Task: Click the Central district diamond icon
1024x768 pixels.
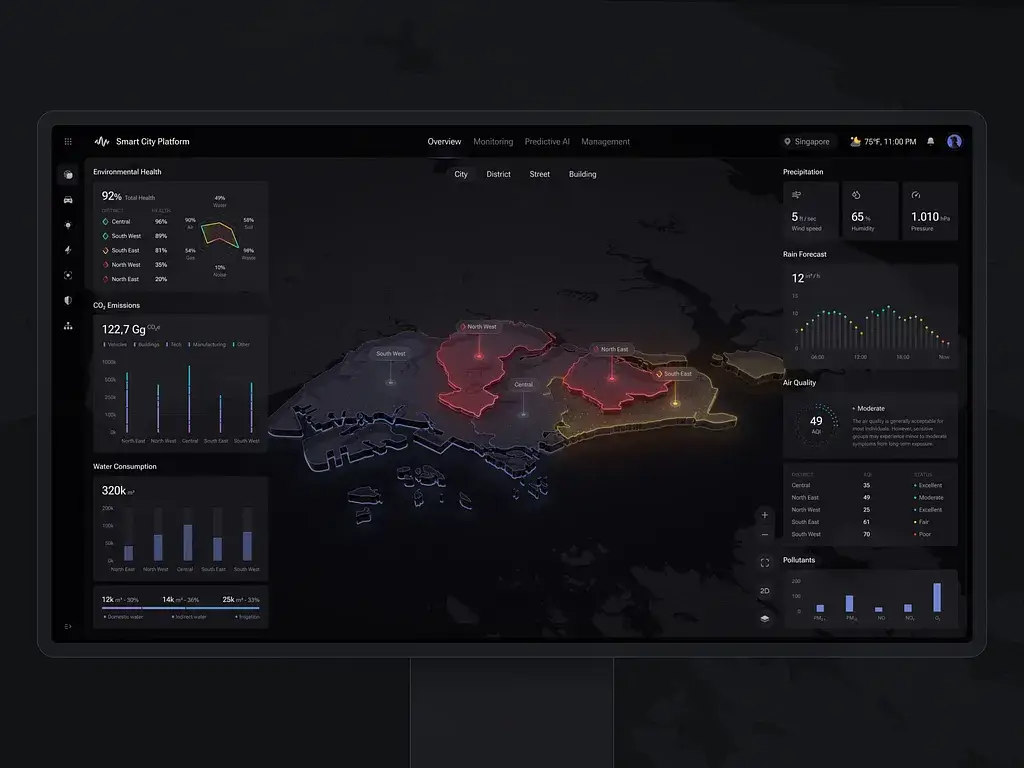Action: (105, 221)
